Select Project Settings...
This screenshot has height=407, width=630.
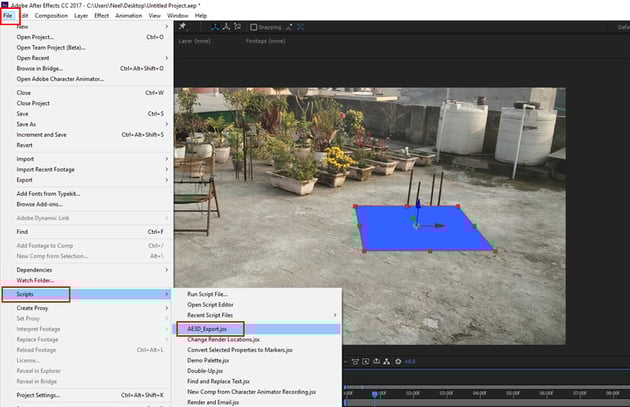87,395
